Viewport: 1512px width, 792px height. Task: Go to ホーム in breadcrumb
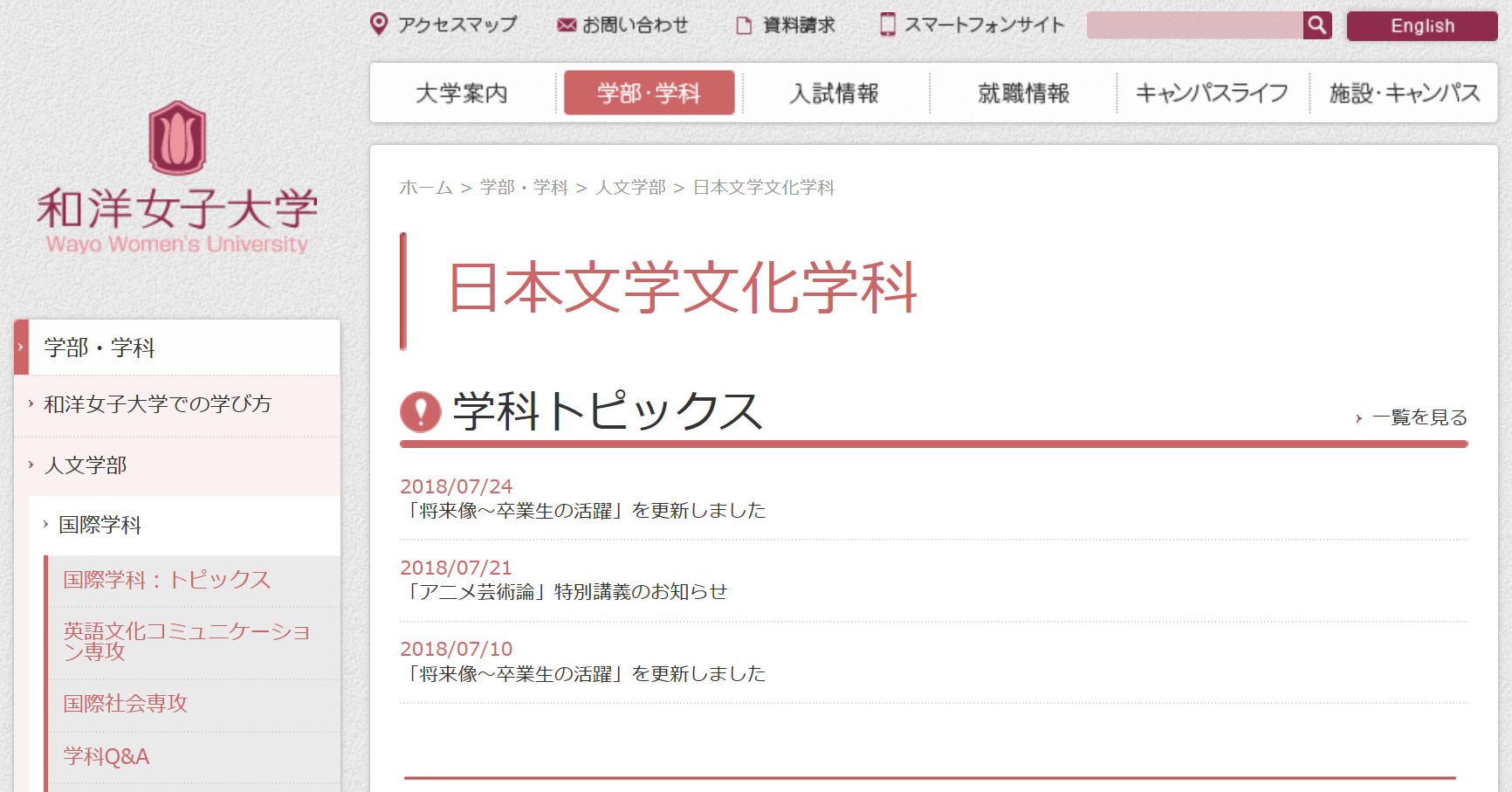(x=426, y=188)
